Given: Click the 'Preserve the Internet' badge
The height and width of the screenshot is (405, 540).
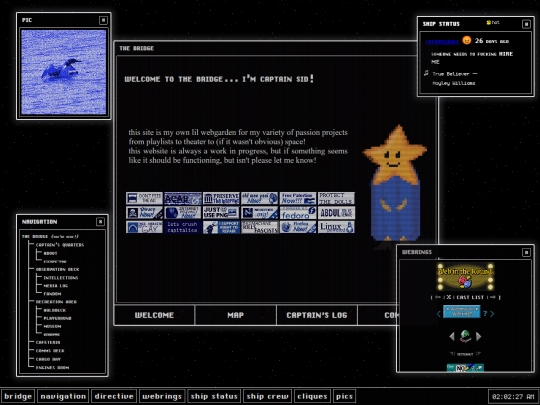Looking at the screenshot, I should coord(221,198).
